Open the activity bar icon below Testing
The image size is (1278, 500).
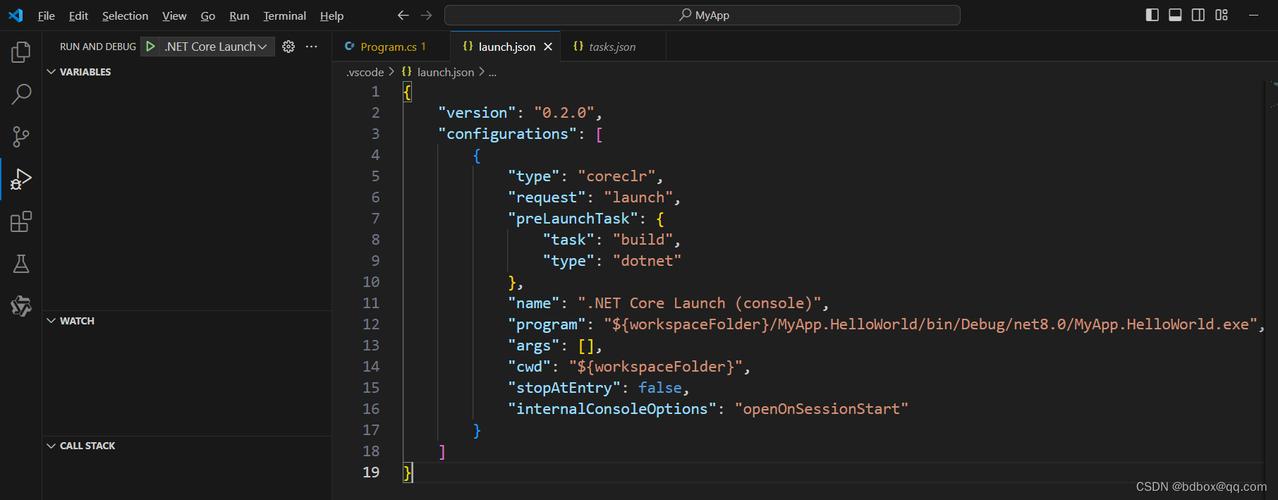(x=21, y=306)
